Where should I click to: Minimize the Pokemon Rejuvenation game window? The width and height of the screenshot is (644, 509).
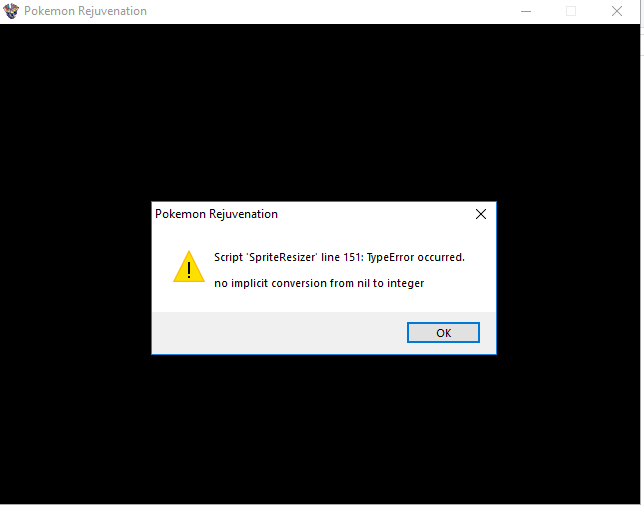click(x=526, y=11)
